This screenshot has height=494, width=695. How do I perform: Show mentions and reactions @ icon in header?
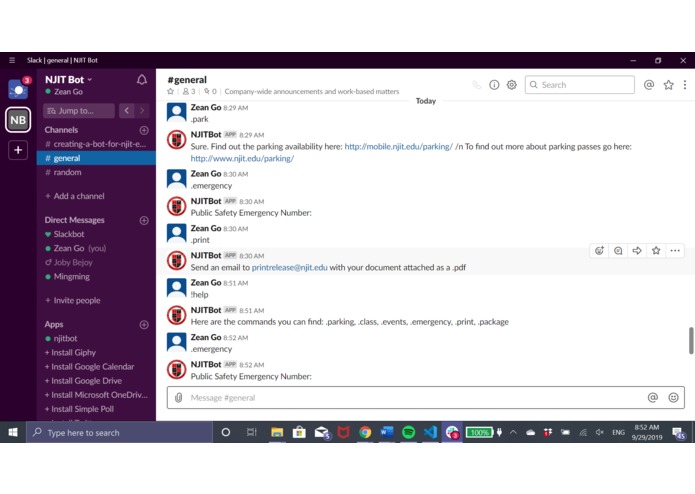(x=648, y=85)
